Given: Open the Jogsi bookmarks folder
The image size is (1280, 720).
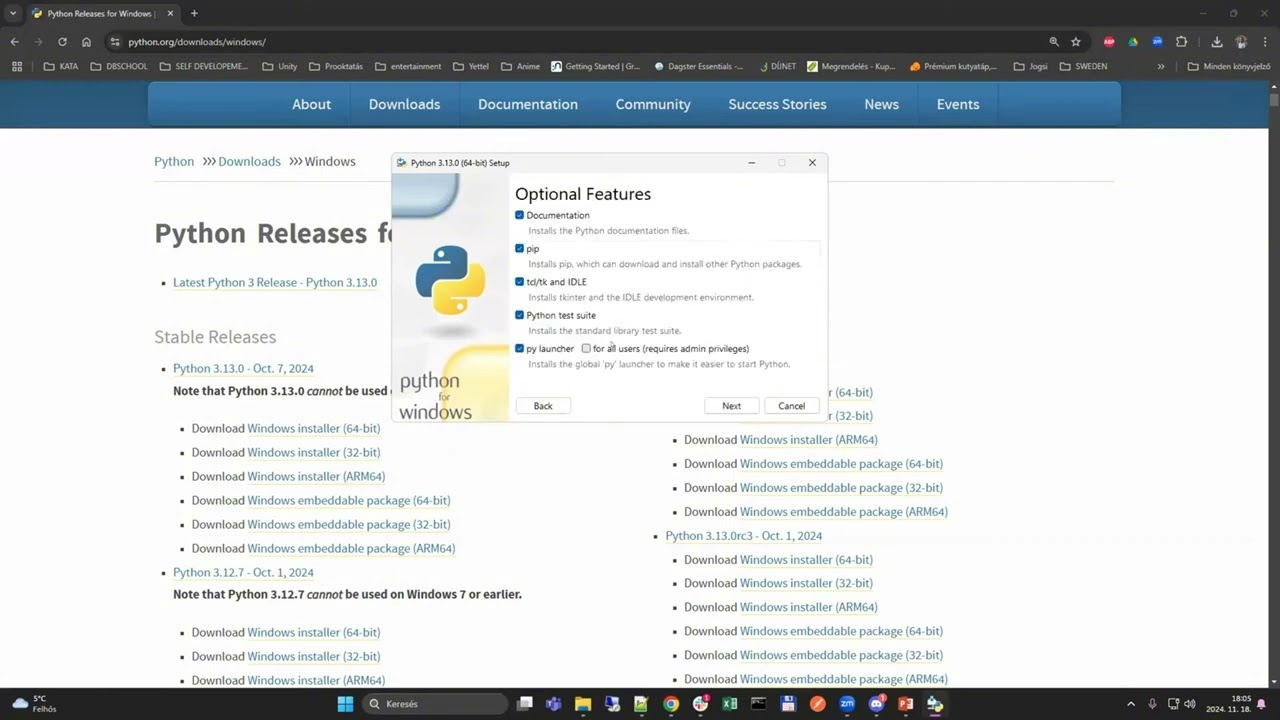Looking at the screenshot, I should 1031,66.
